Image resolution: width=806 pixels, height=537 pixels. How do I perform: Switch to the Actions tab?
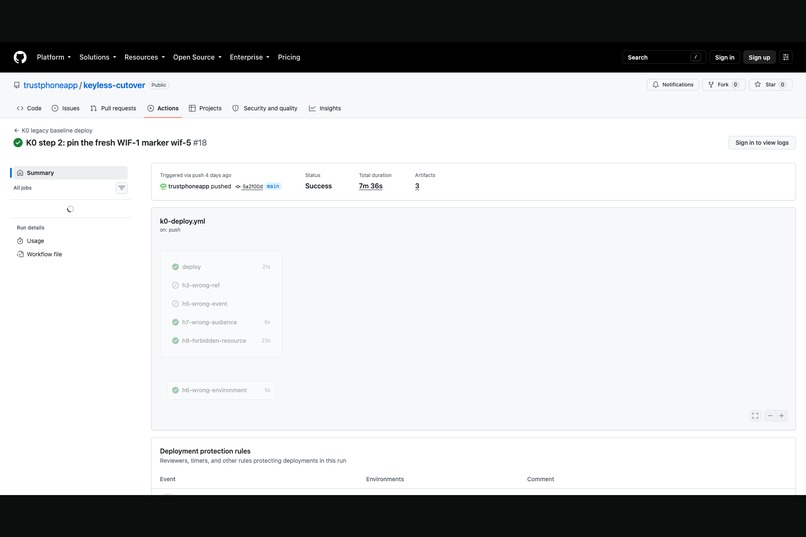pos(163,108)
